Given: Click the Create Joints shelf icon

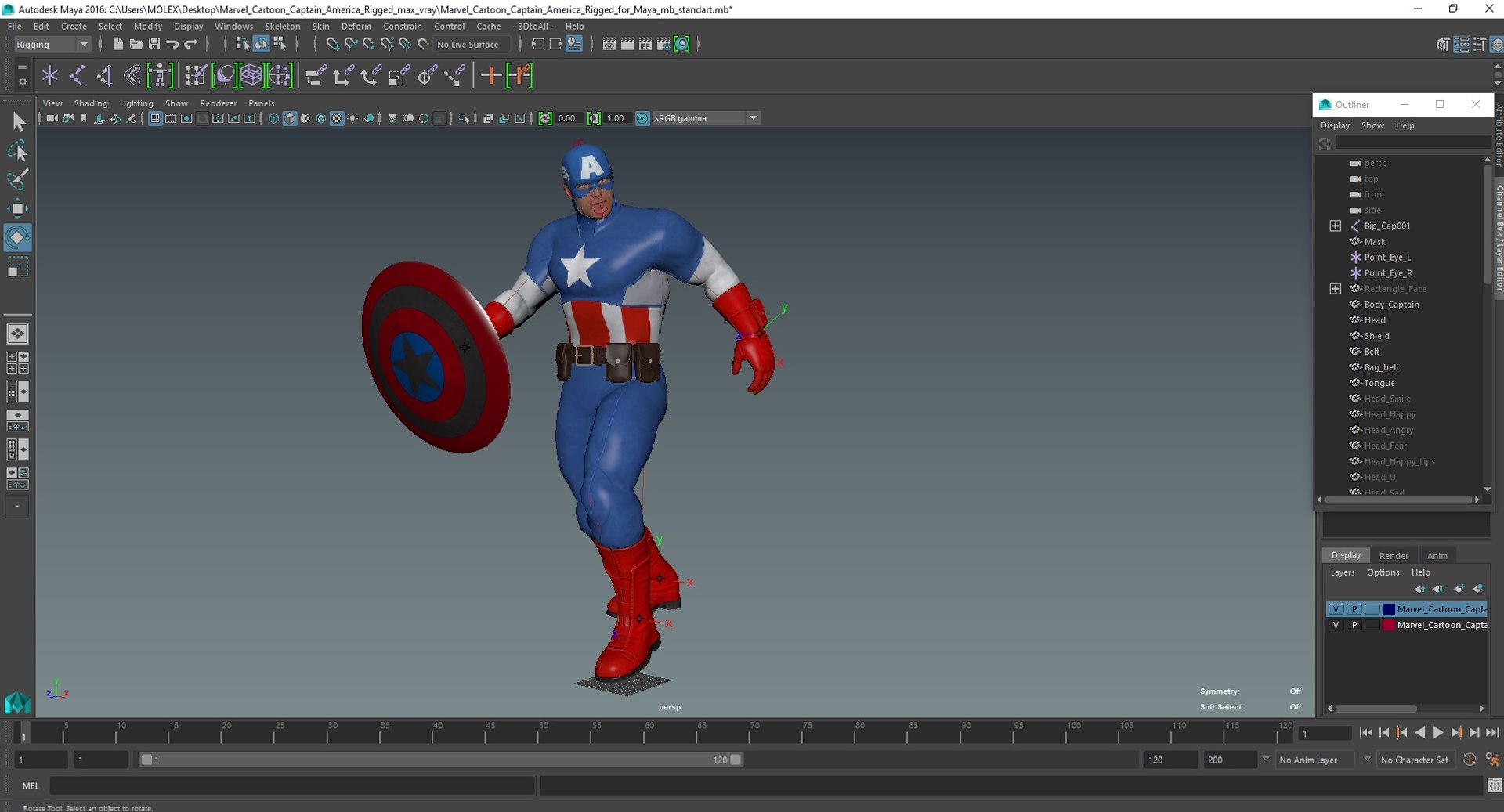Looking at the screenshot, I should (78, 75).
